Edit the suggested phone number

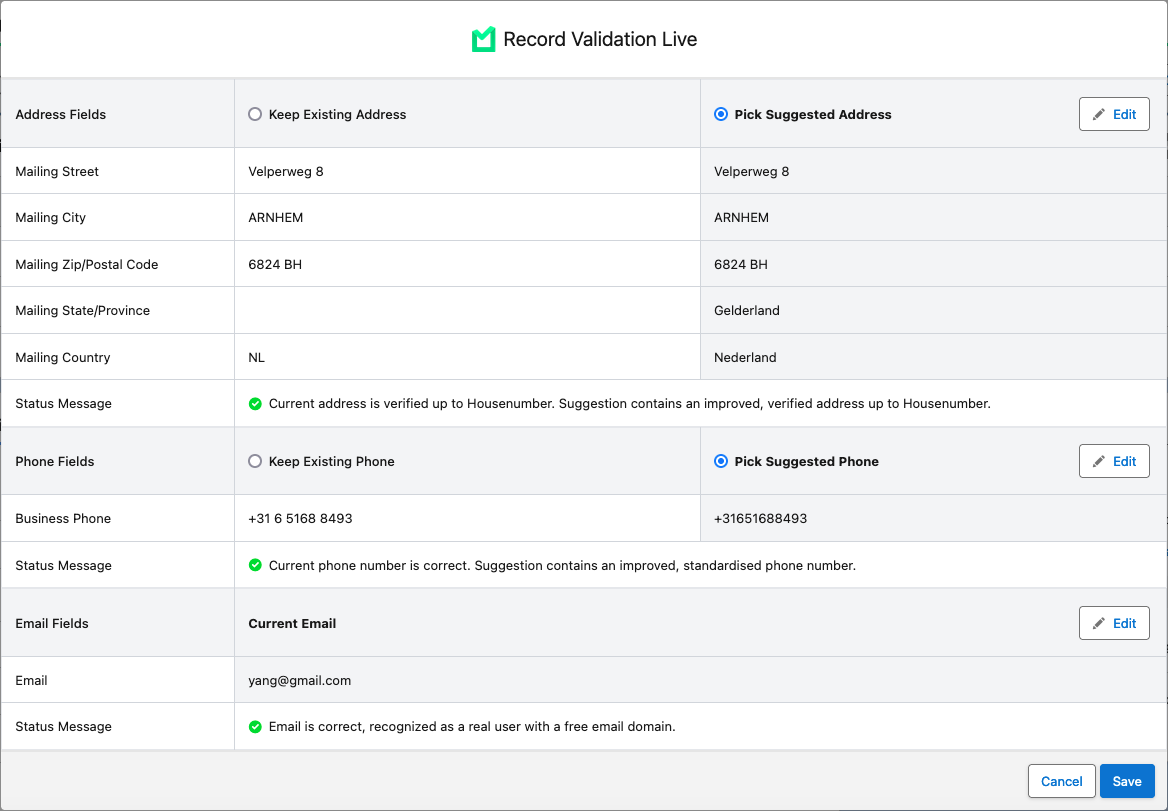[x=1114, y=461]
